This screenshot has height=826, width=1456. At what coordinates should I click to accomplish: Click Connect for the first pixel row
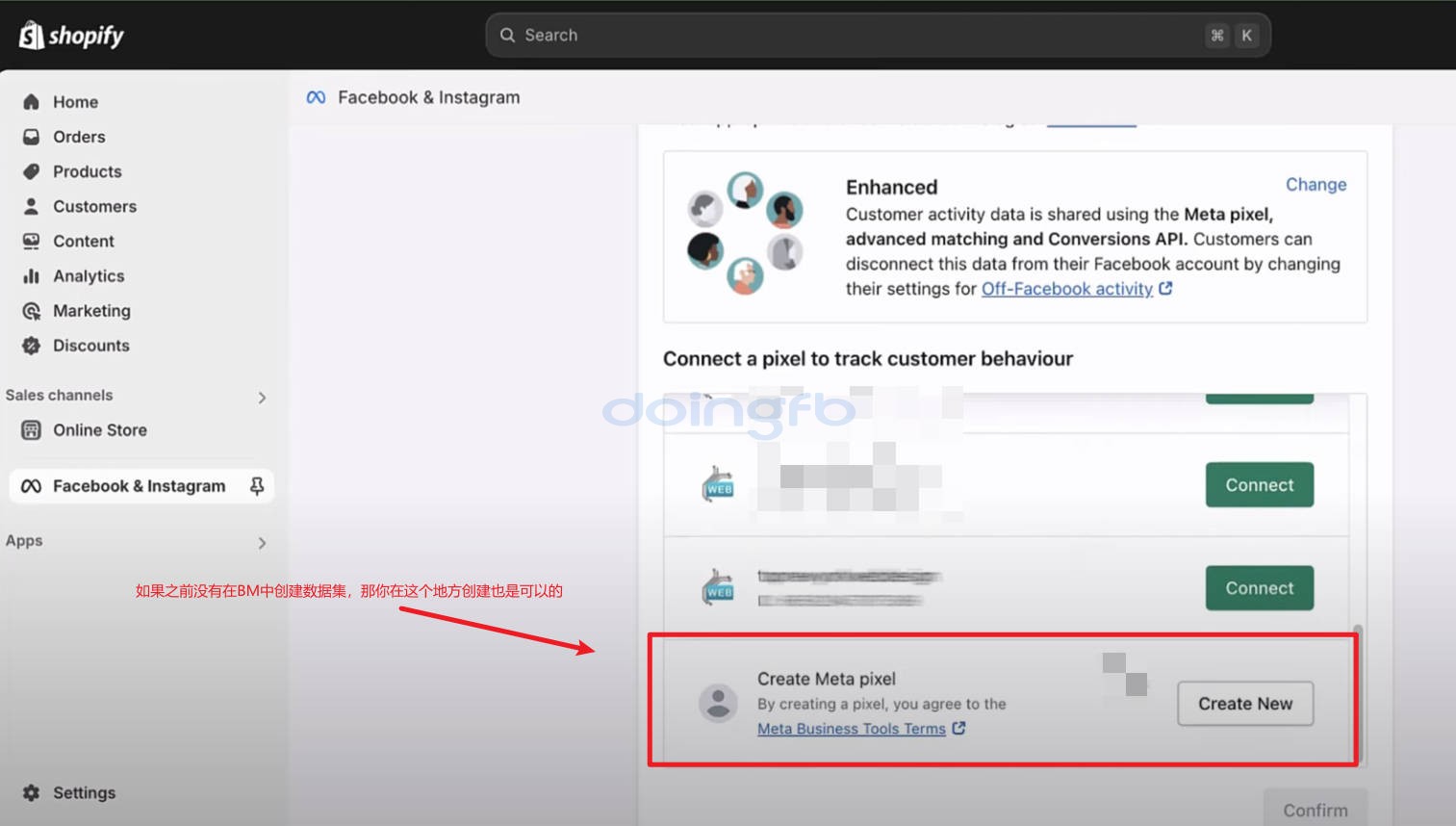[x=1260, y=485]
